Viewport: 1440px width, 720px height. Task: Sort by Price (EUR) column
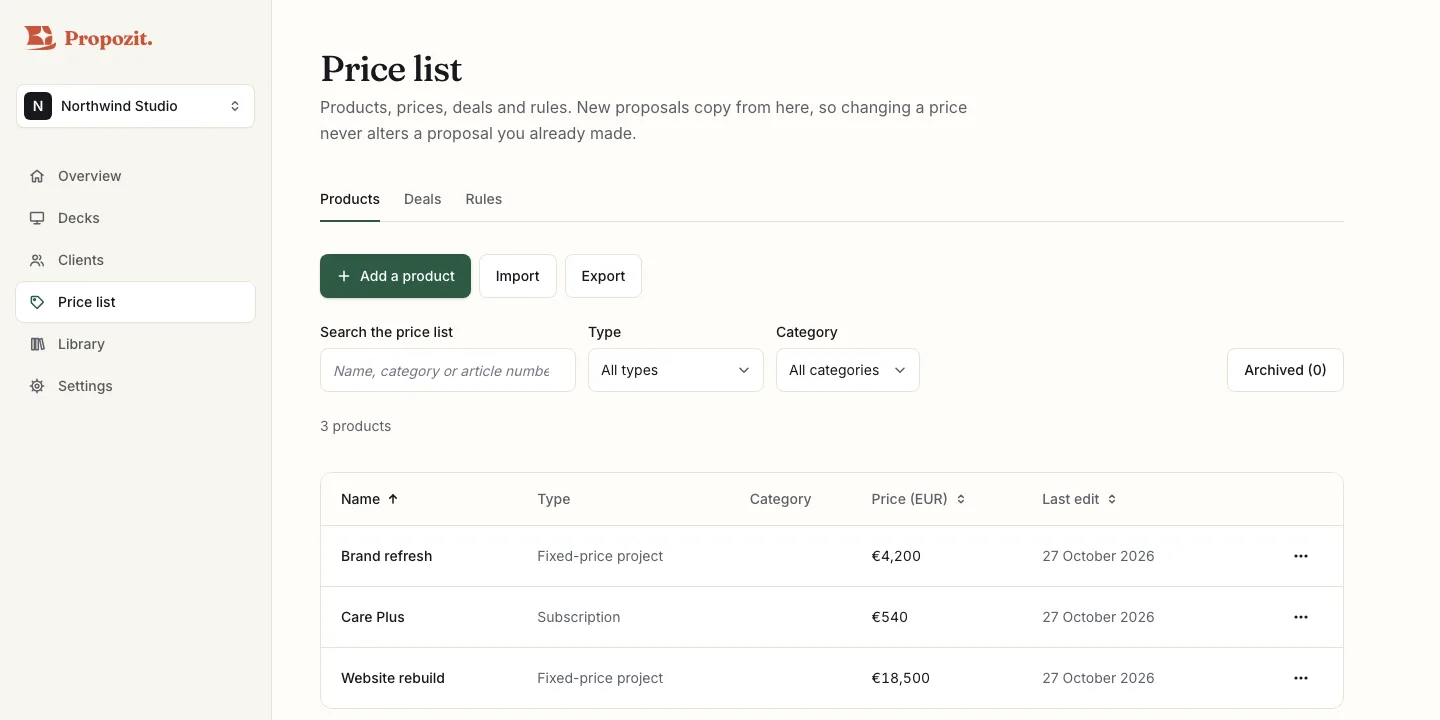[918, 499]
